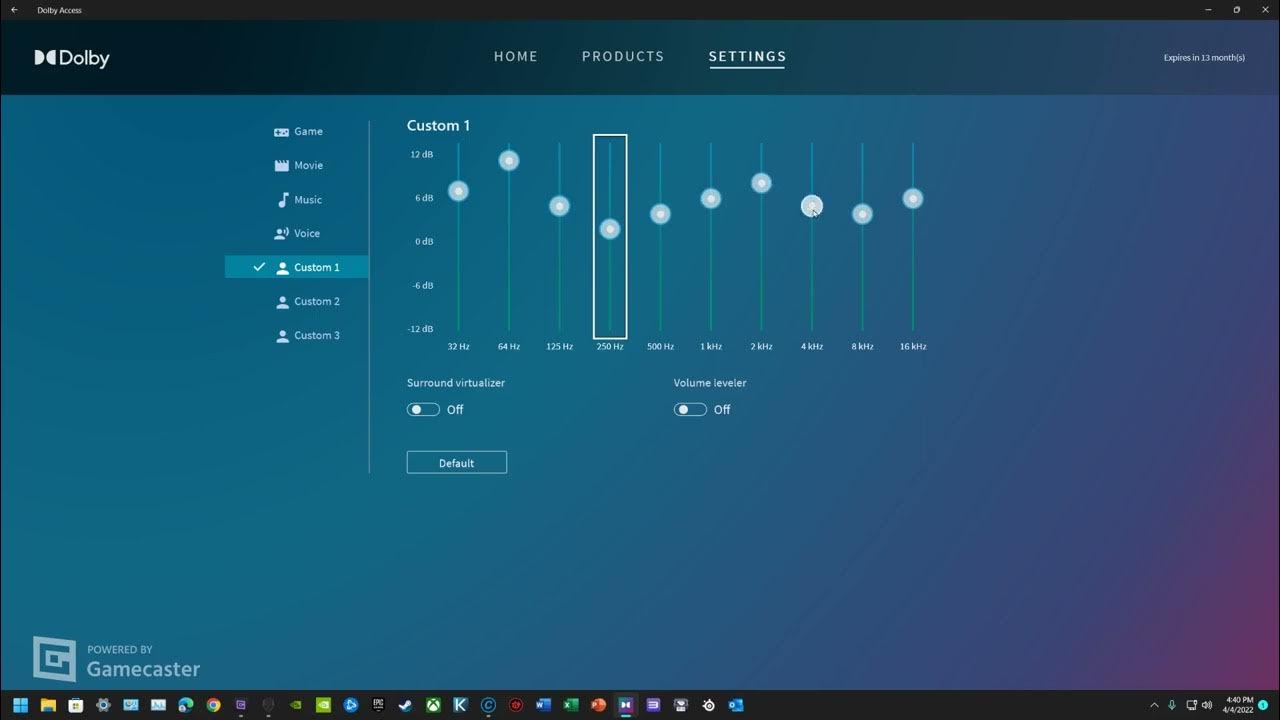This screenshot has width=1280, height=720.
Task: Click the microphone tray icon
Action: point(1172,705)
